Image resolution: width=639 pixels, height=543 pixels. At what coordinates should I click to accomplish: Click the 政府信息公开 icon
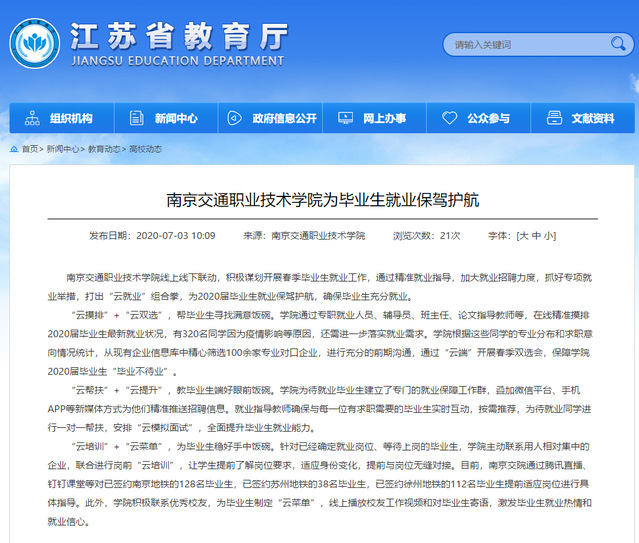tap(233, 118)
